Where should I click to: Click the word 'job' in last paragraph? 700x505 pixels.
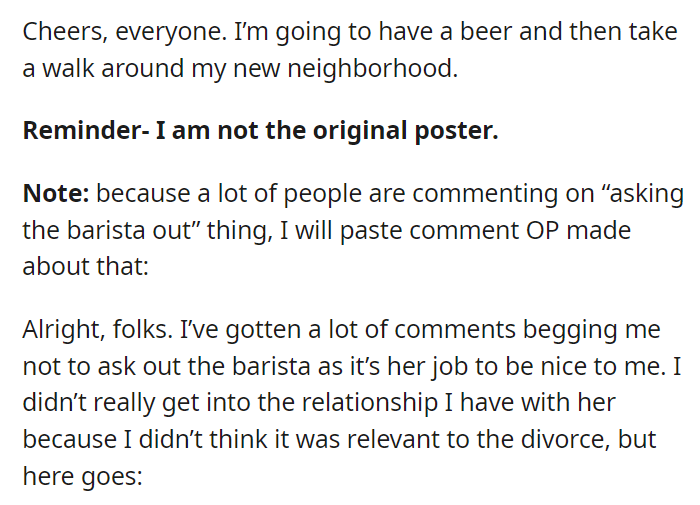pyautogui.click(x=449, y=367)
